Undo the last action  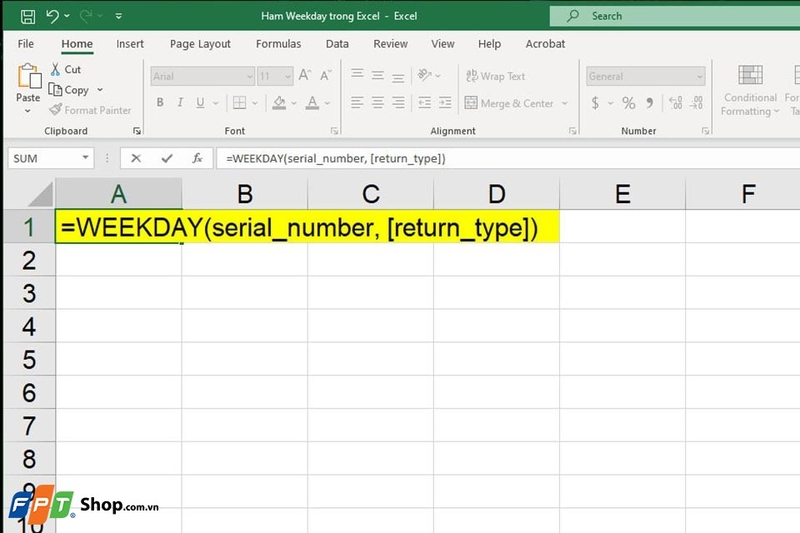tap(52, 16)
